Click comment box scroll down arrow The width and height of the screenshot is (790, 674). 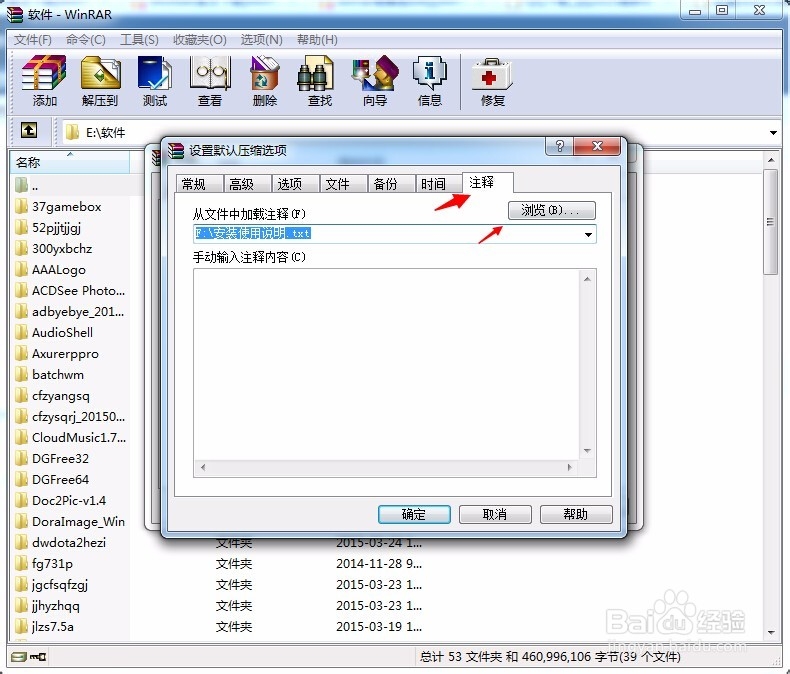[x=587, y=451]
